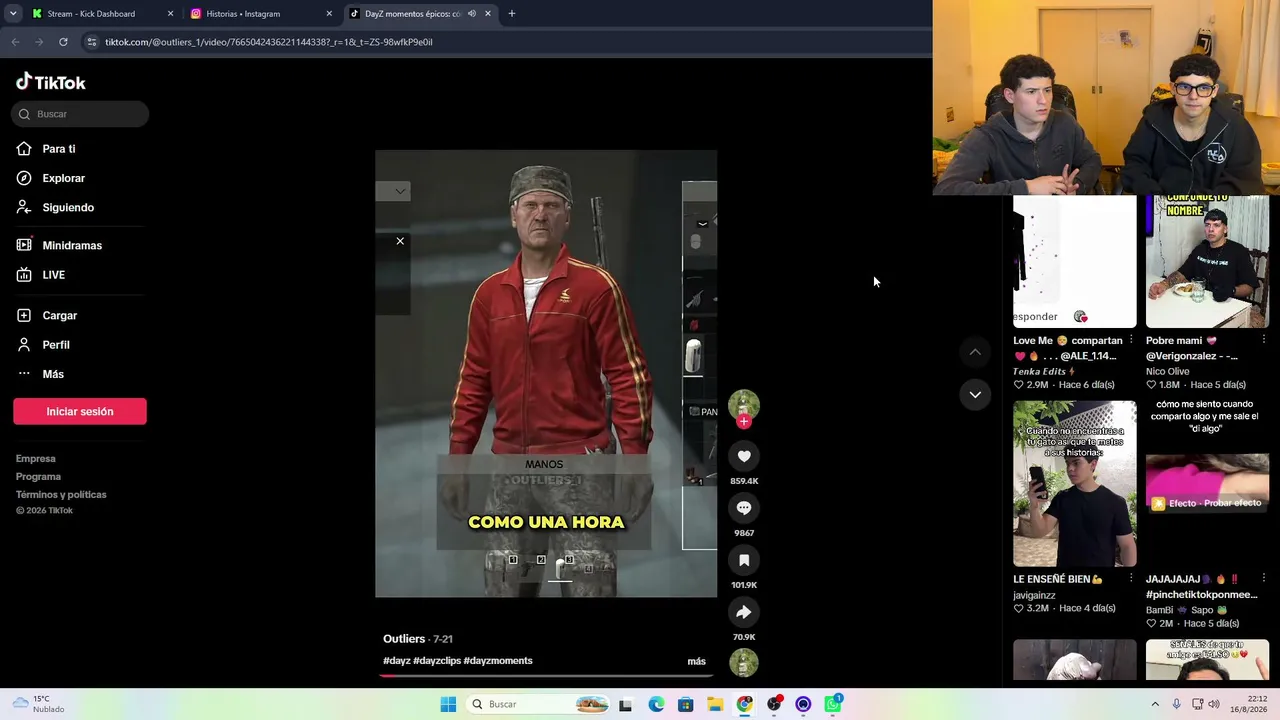Mute the DayZ TikTok tab audio
1280x720 pixels.
point(472,14)
